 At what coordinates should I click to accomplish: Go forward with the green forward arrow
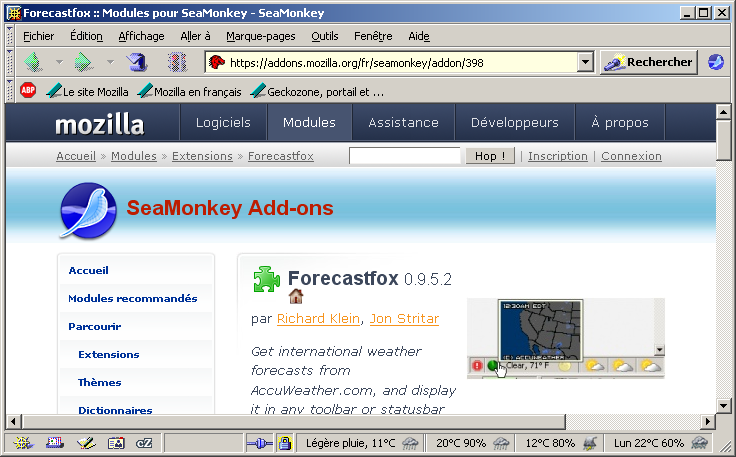pos(84,62)
